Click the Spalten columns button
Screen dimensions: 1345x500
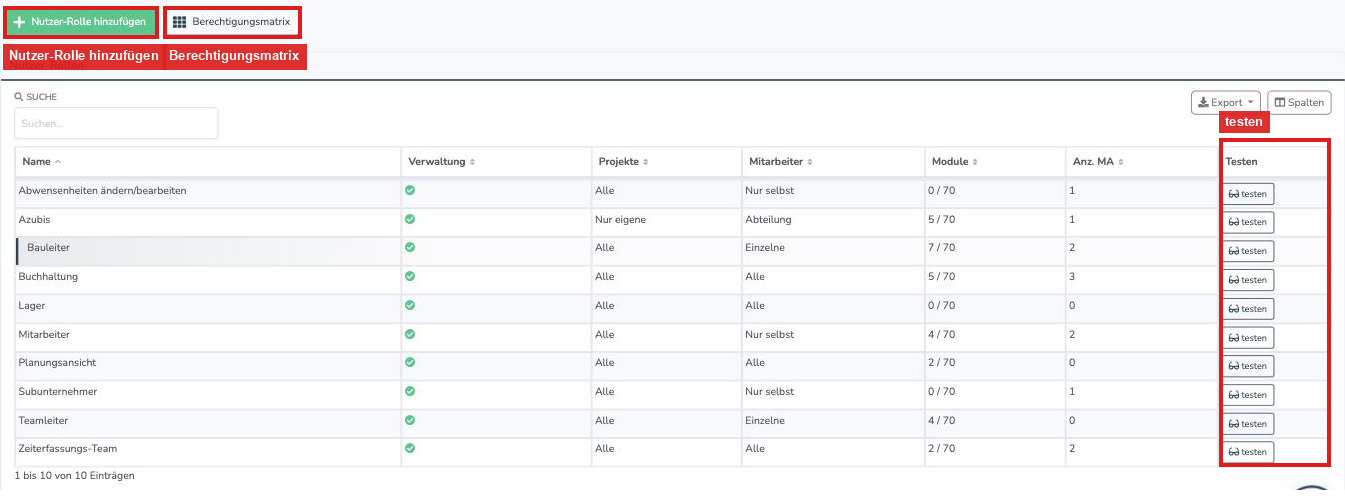pyautogui.click(x=1299, y=102)
